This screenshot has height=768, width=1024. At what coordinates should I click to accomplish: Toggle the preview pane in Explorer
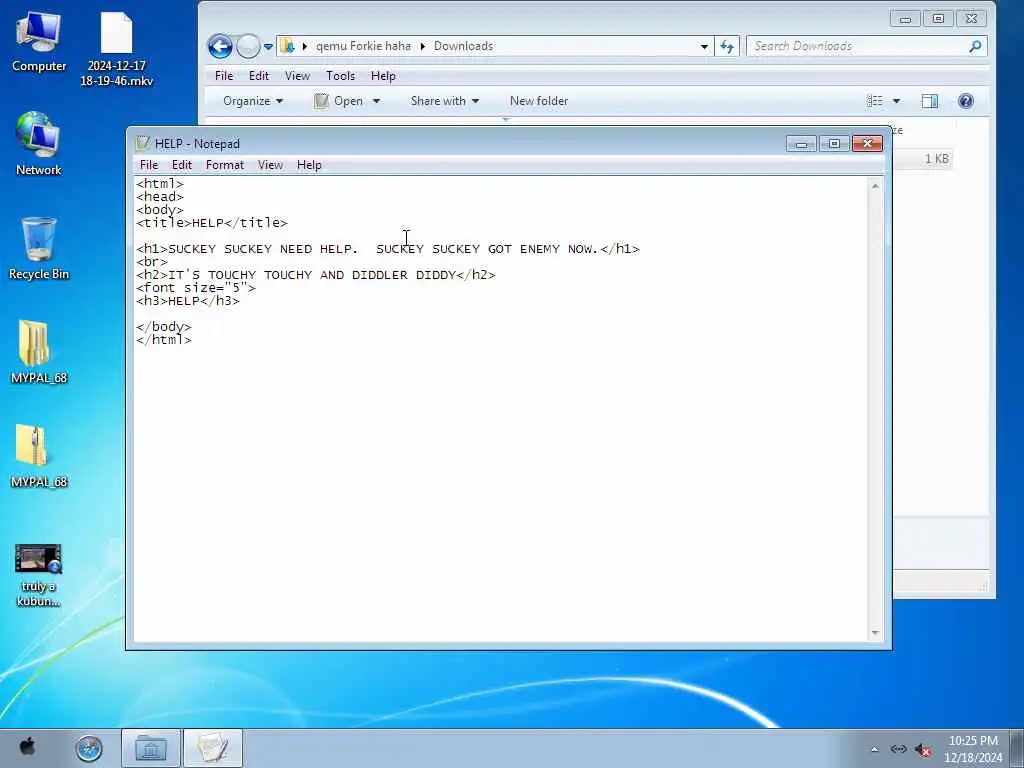(930, 101)
